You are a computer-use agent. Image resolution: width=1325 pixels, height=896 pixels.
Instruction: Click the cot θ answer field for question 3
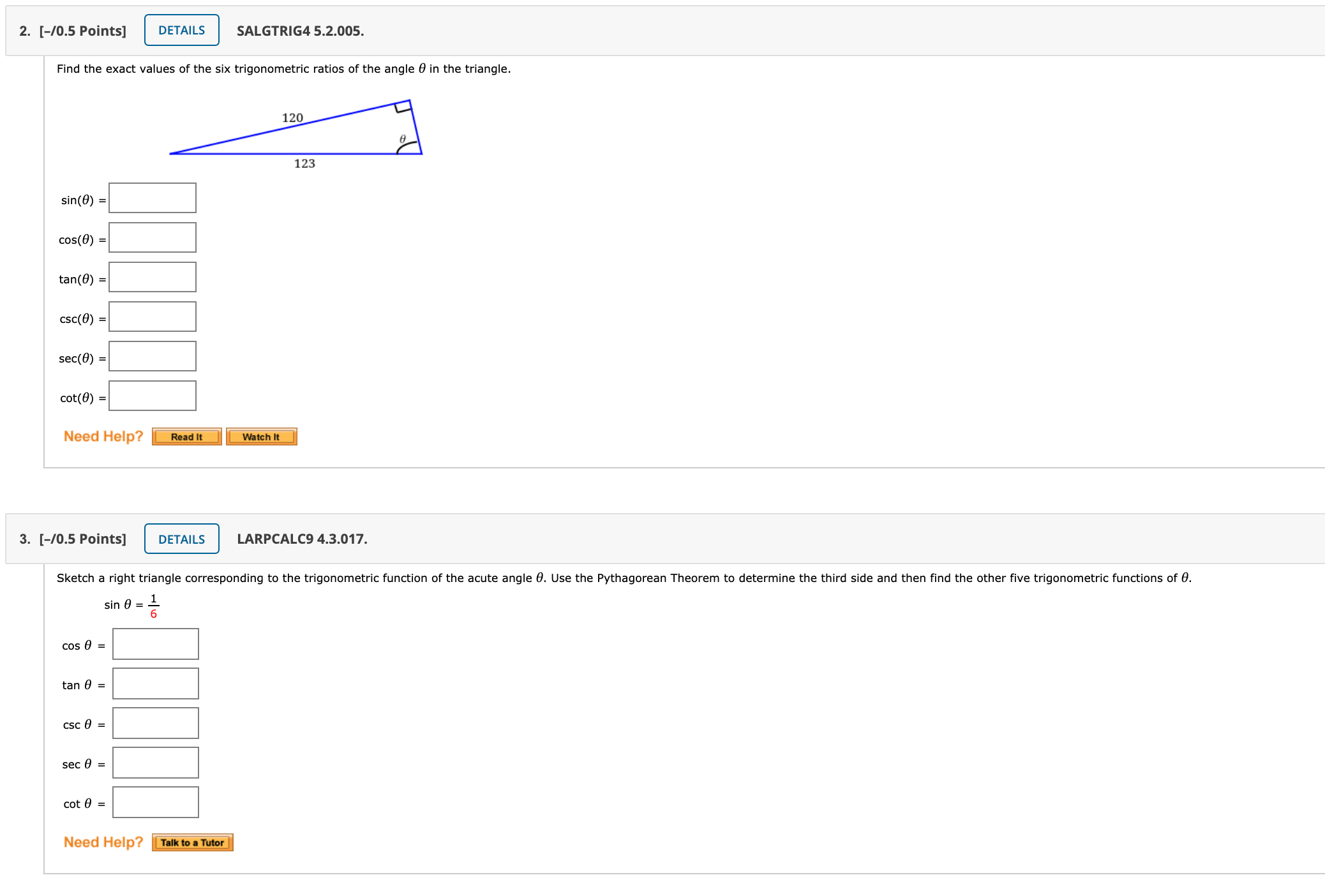click(155, 802)
